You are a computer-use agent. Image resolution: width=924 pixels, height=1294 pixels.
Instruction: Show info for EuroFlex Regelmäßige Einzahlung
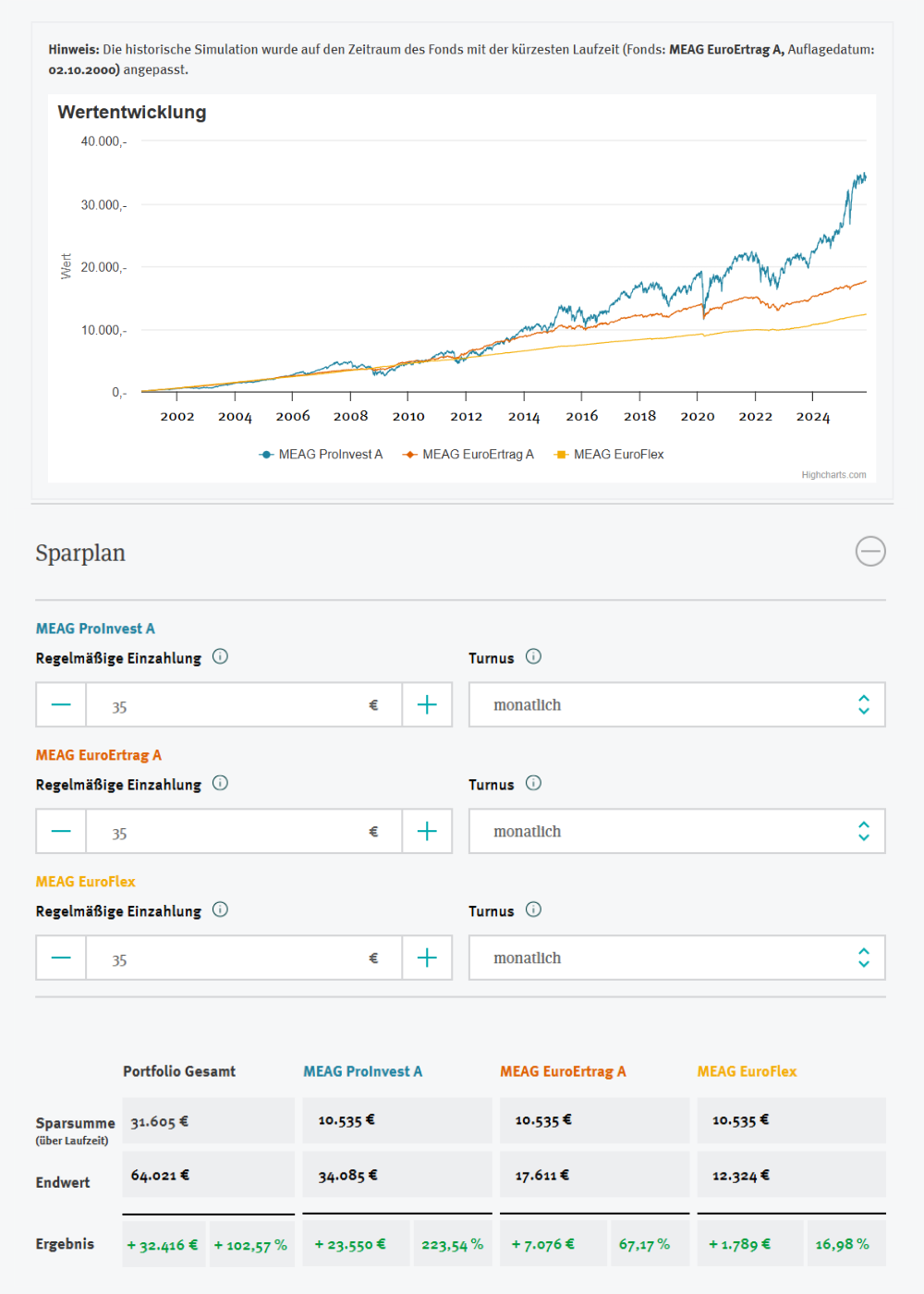(220, 910)
